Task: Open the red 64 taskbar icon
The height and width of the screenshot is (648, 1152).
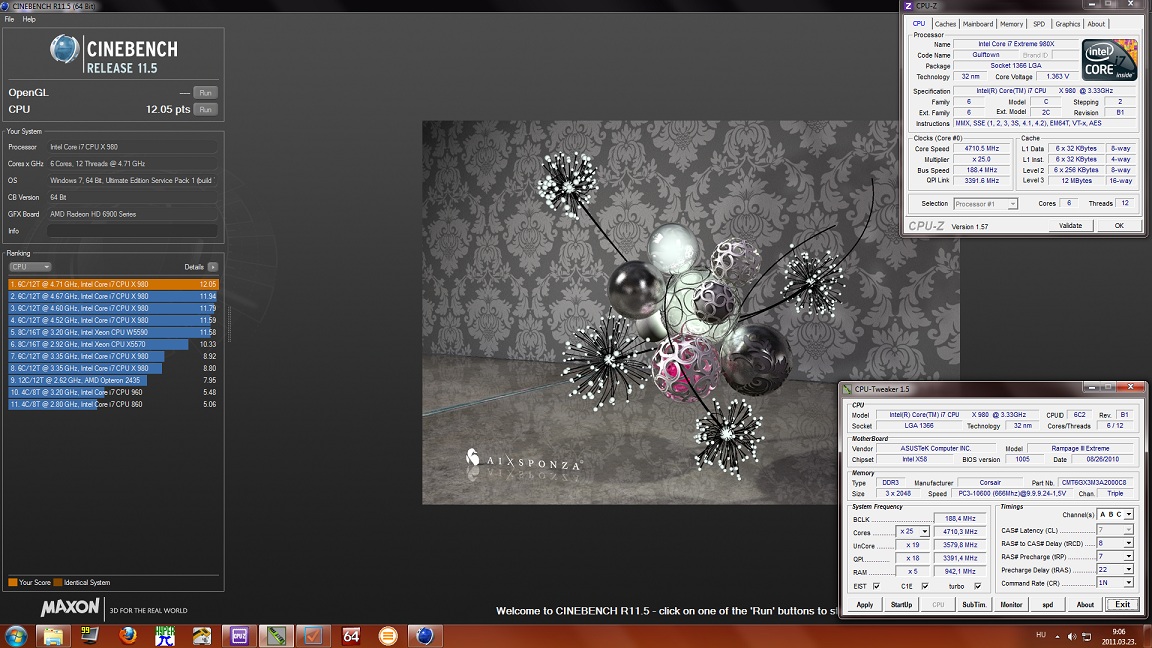Action: [x=351, y=636]
